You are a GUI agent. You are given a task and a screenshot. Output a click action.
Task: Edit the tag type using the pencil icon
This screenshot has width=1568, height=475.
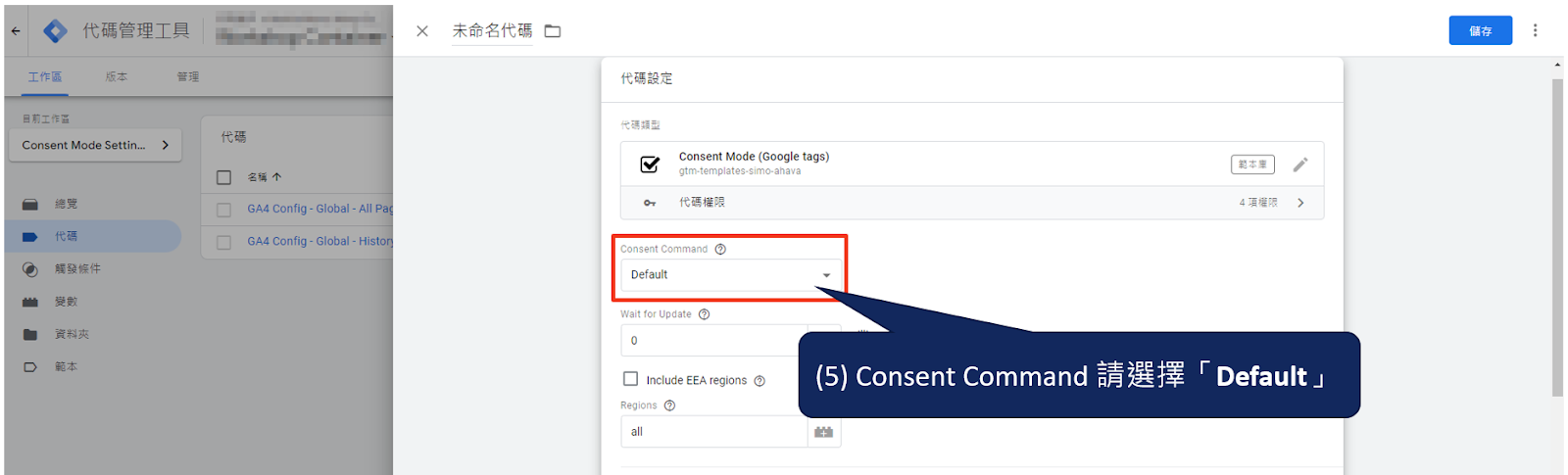[1300, 165]
